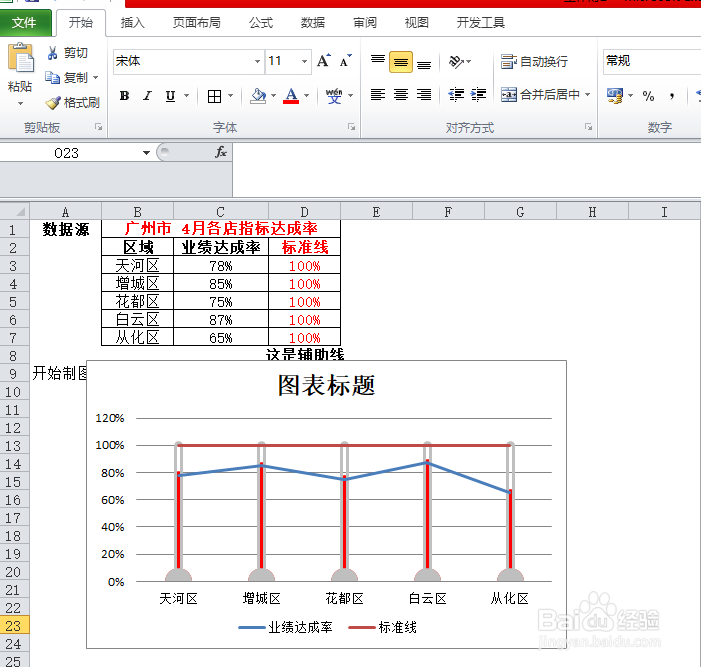Select the Format Painter brush
Screen dimensions: 701x667
click(53, 103)
